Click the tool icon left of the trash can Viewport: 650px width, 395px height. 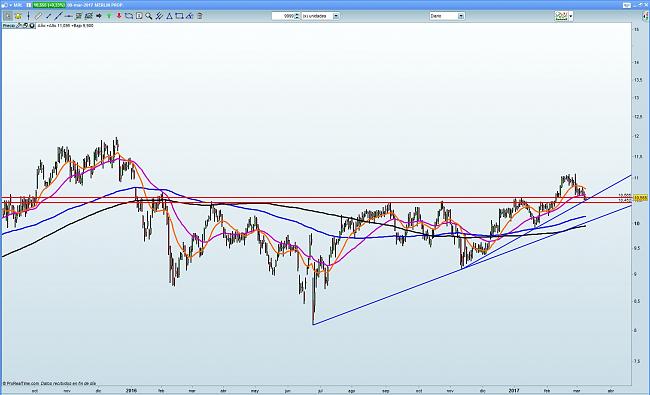pos(189,16)
